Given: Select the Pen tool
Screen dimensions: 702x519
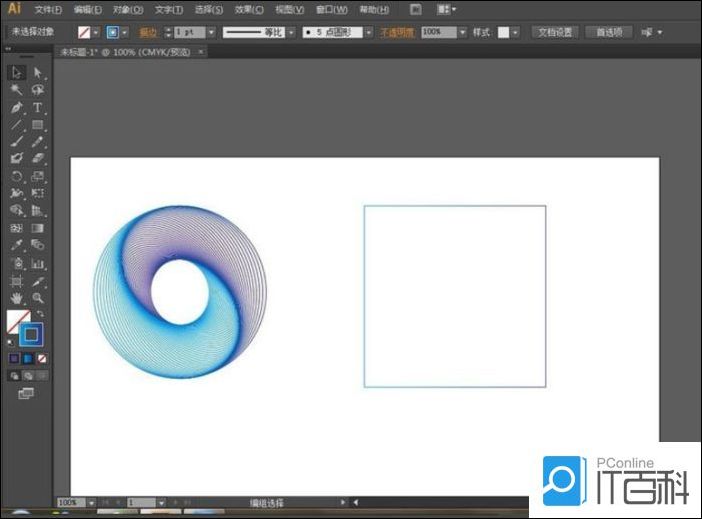Looking at the screenshot, I should point(17,107).
